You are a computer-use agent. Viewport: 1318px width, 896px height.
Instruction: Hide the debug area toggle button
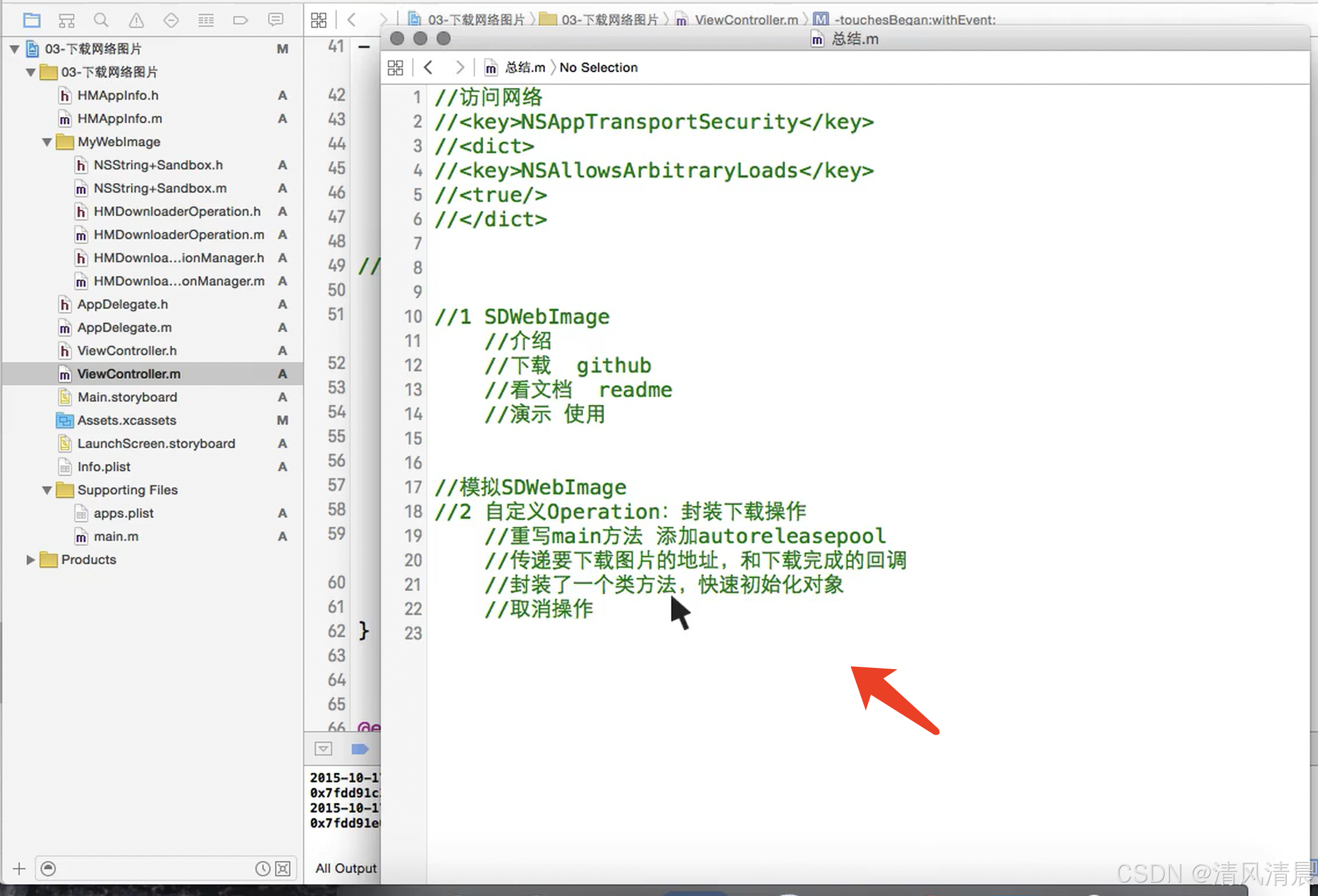pos(323,749)
